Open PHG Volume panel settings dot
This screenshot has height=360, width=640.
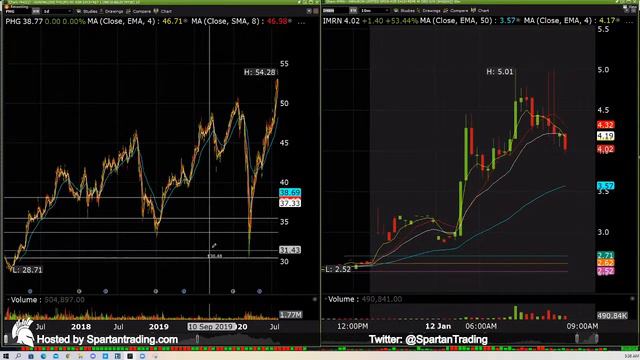point(315,299)
